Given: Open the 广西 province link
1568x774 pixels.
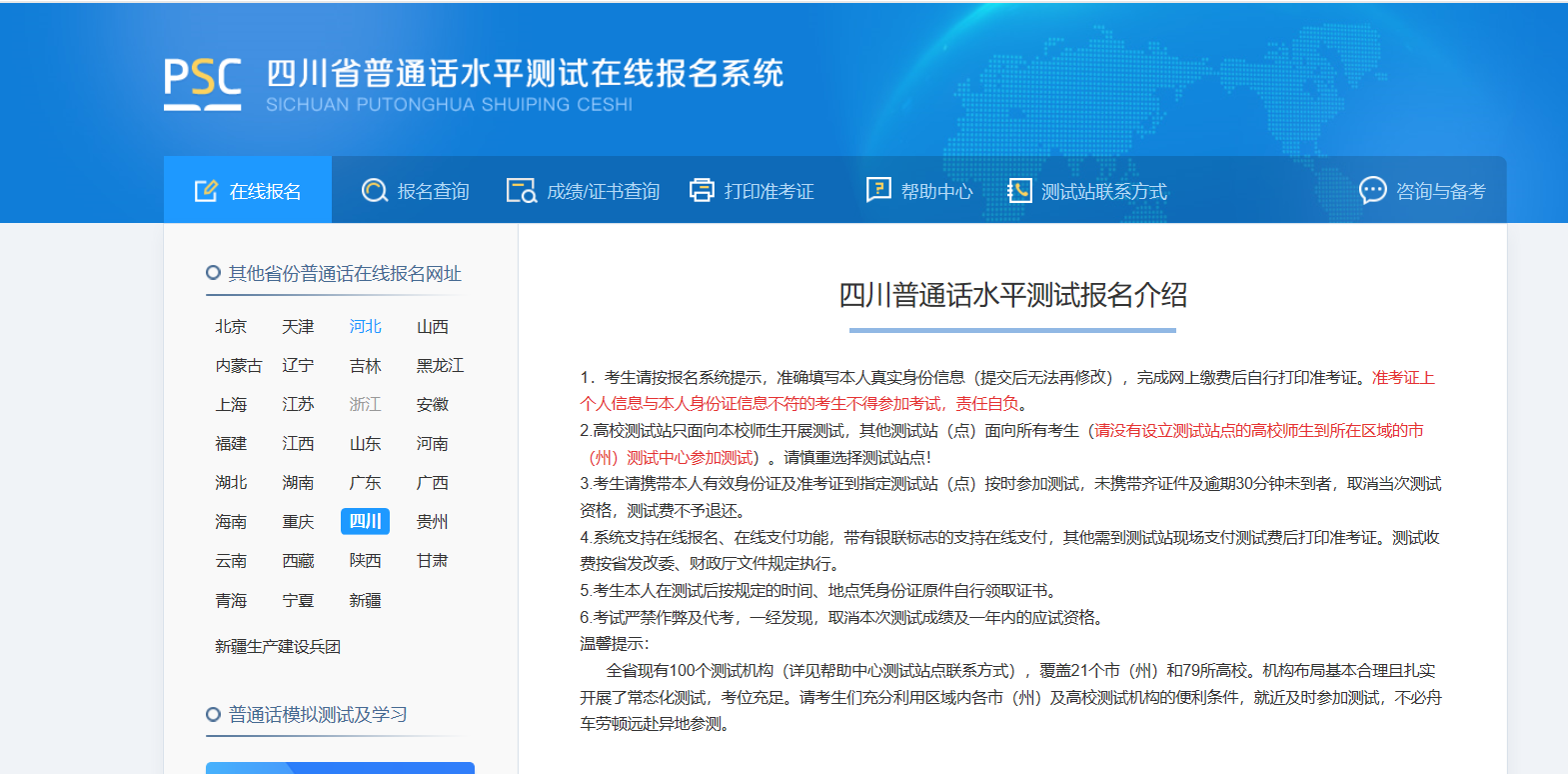Looking at the screenshot, I should click(433, 483).
